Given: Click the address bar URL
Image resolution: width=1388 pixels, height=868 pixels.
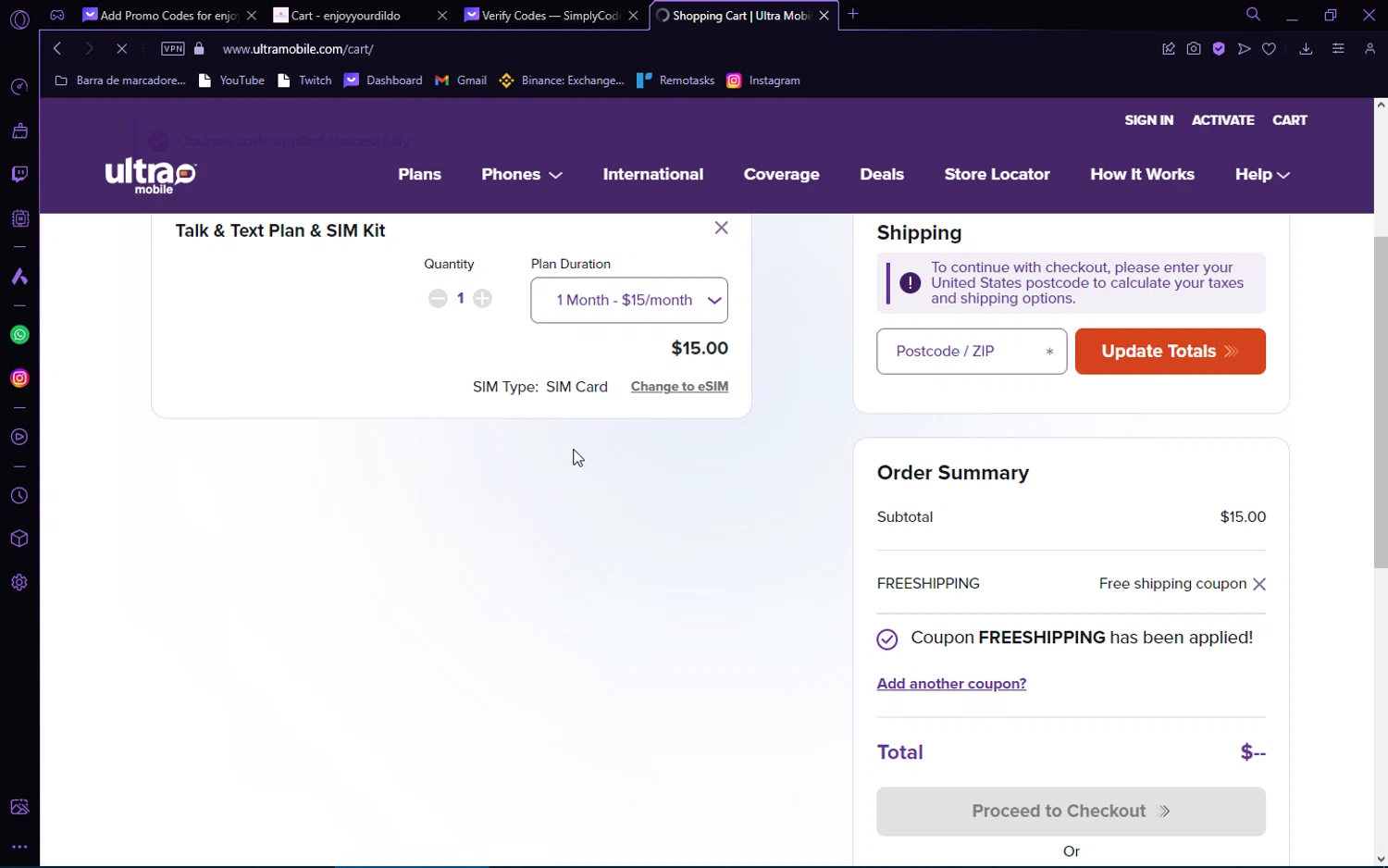Looking at the screenshot, I should 298,49.
